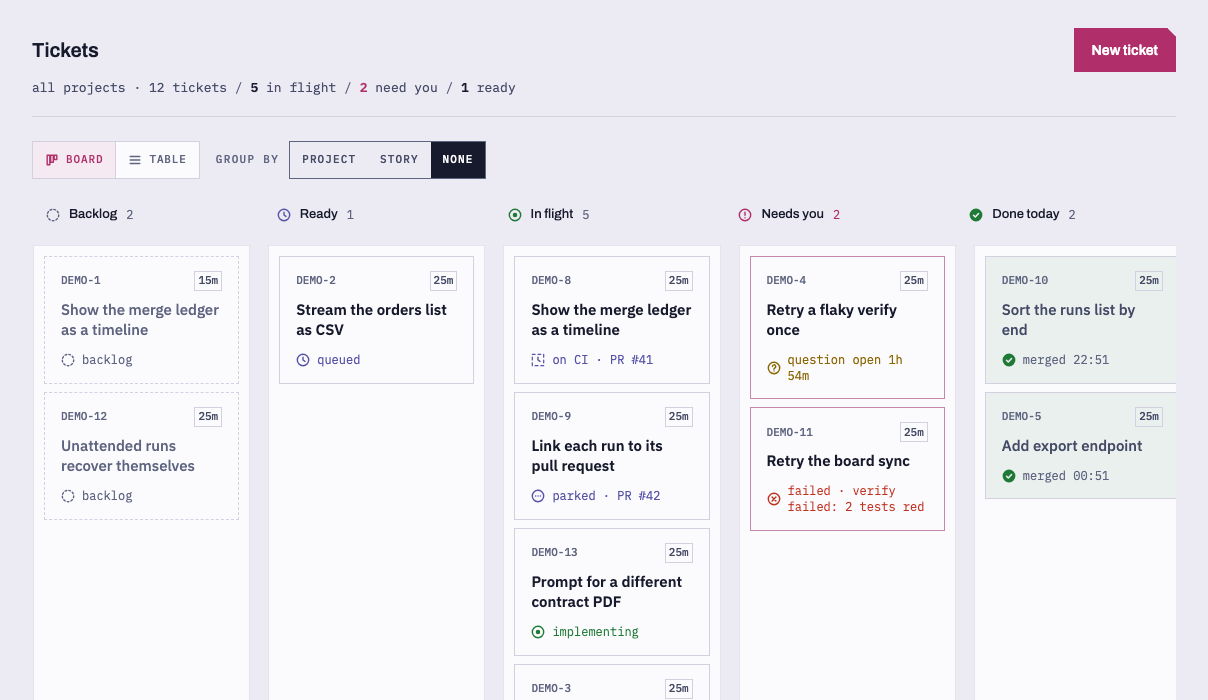1208x700 pixels.
Task: Click the Ready column clock icon
Action: click(x=284, y=214)
